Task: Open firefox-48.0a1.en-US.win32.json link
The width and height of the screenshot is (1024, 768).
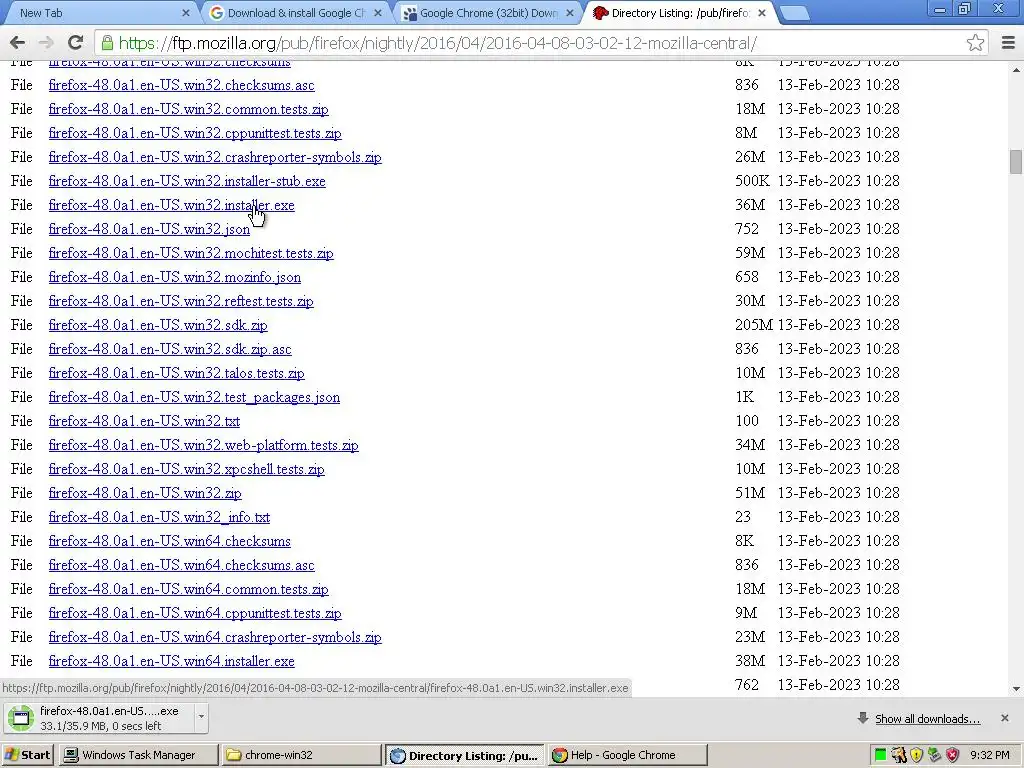Action: [150, 229]
